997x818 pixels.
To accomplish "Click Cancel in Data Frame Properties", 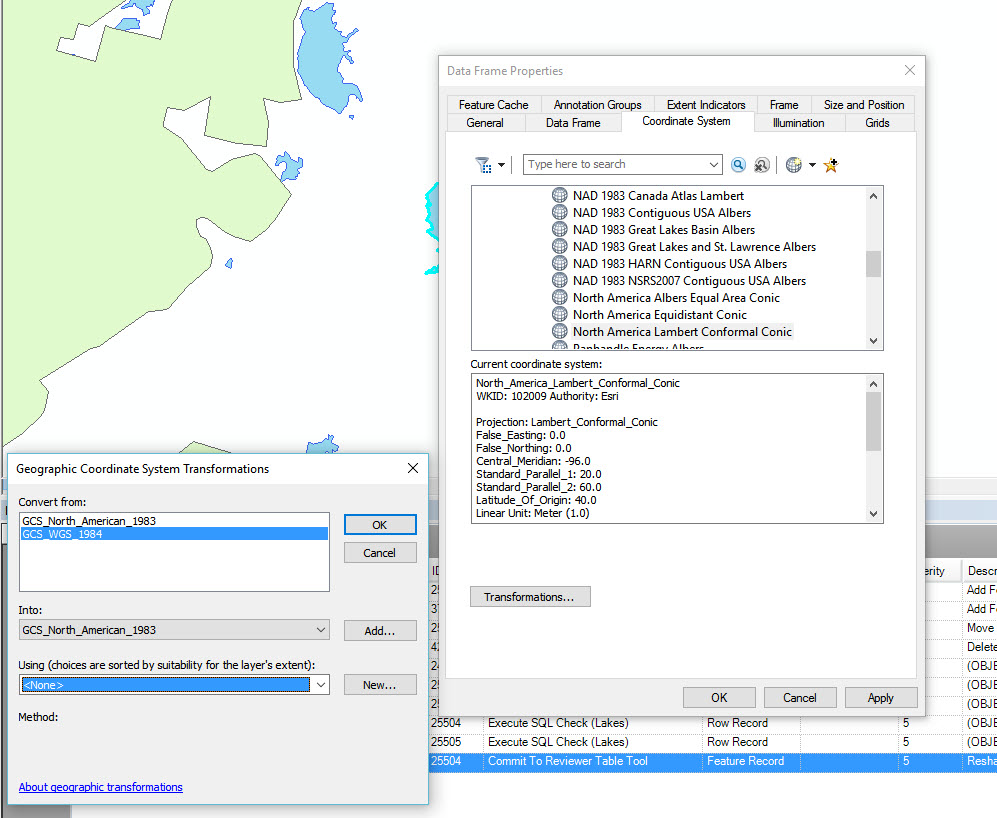I will (800, 698).
